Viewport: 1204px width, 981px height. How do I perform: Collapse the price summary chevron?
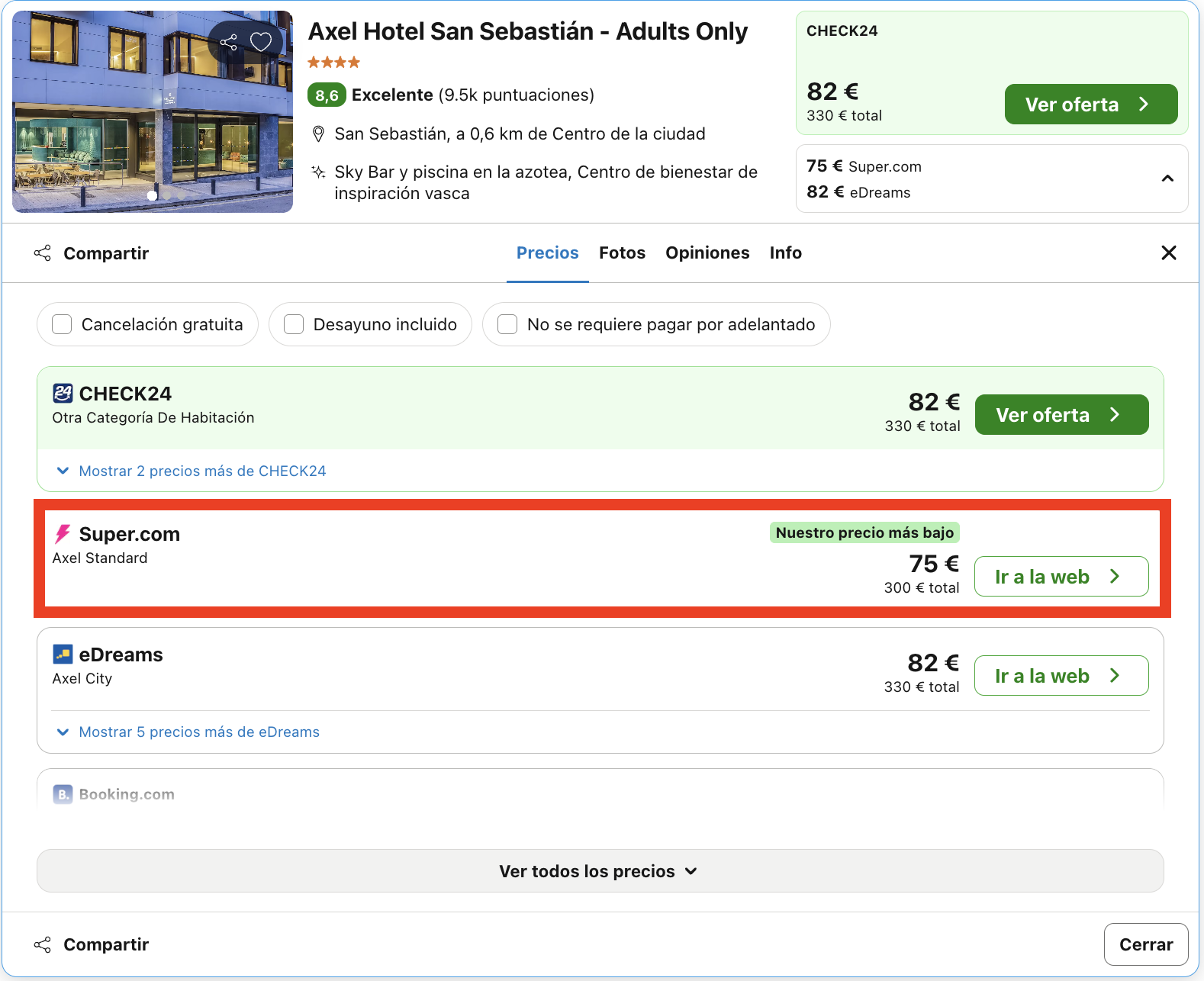[1167, 179]
